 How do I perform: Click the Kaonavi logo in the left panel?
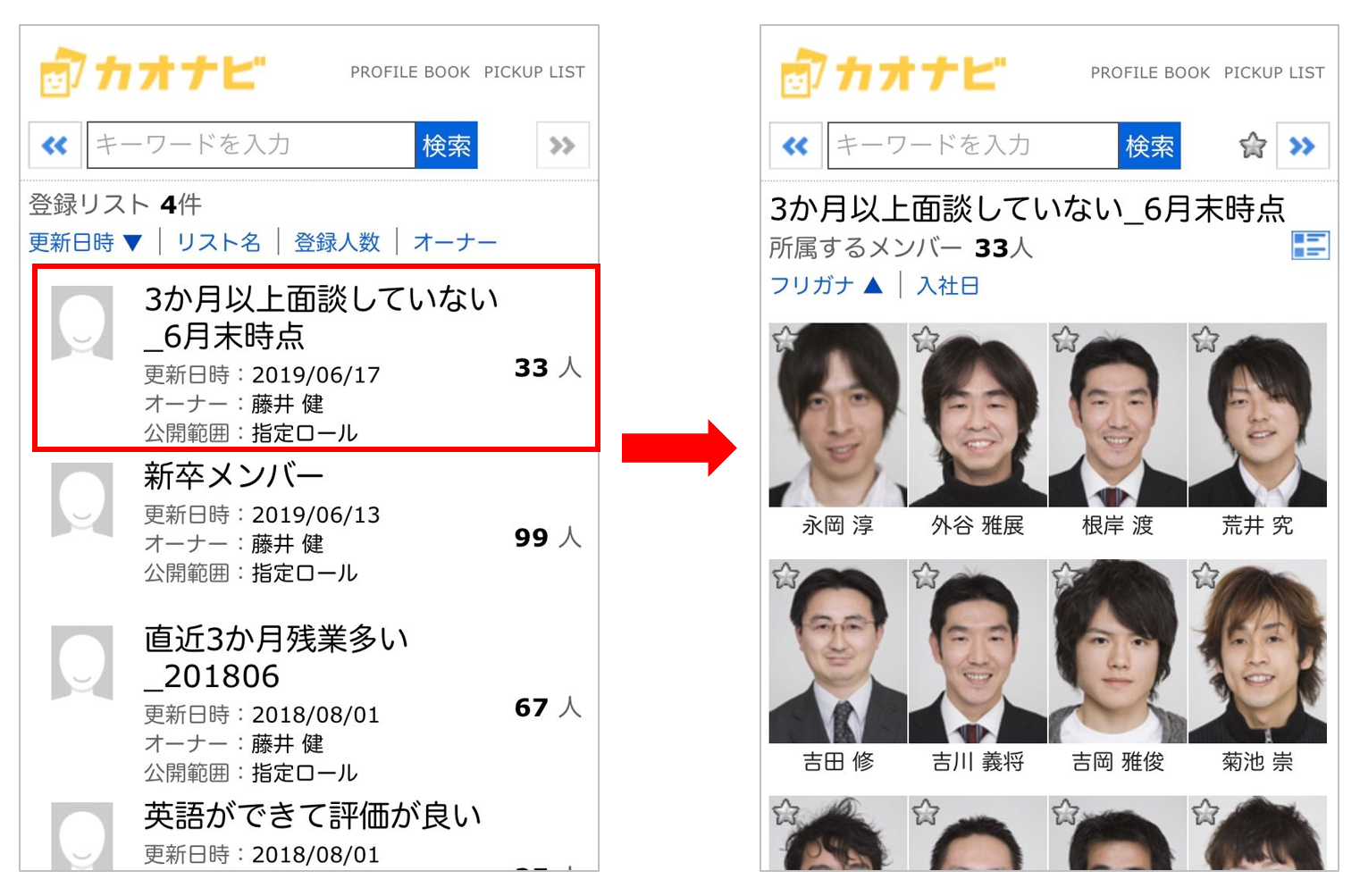153,71
